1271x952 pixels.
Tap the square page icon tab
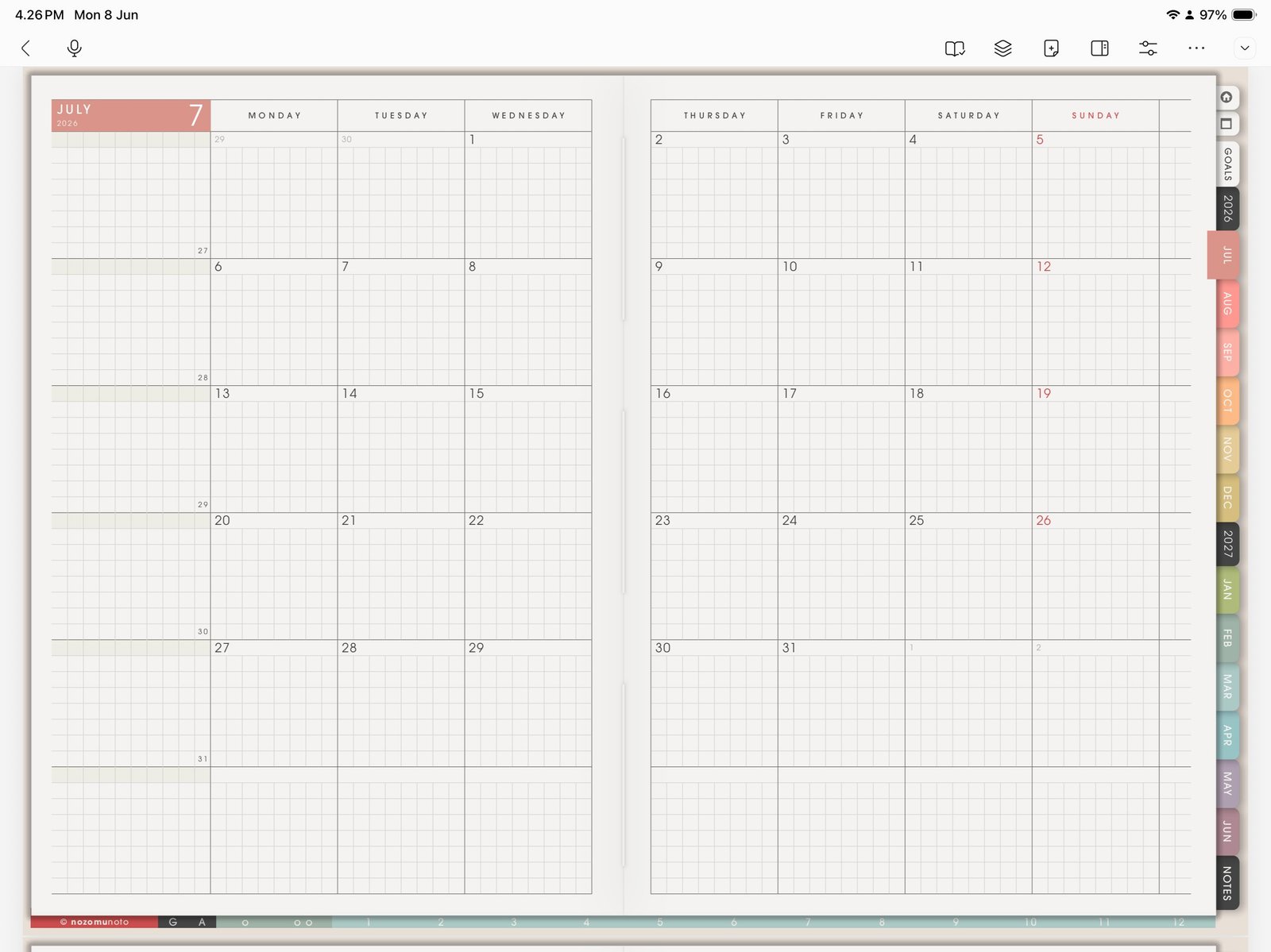1227,124
